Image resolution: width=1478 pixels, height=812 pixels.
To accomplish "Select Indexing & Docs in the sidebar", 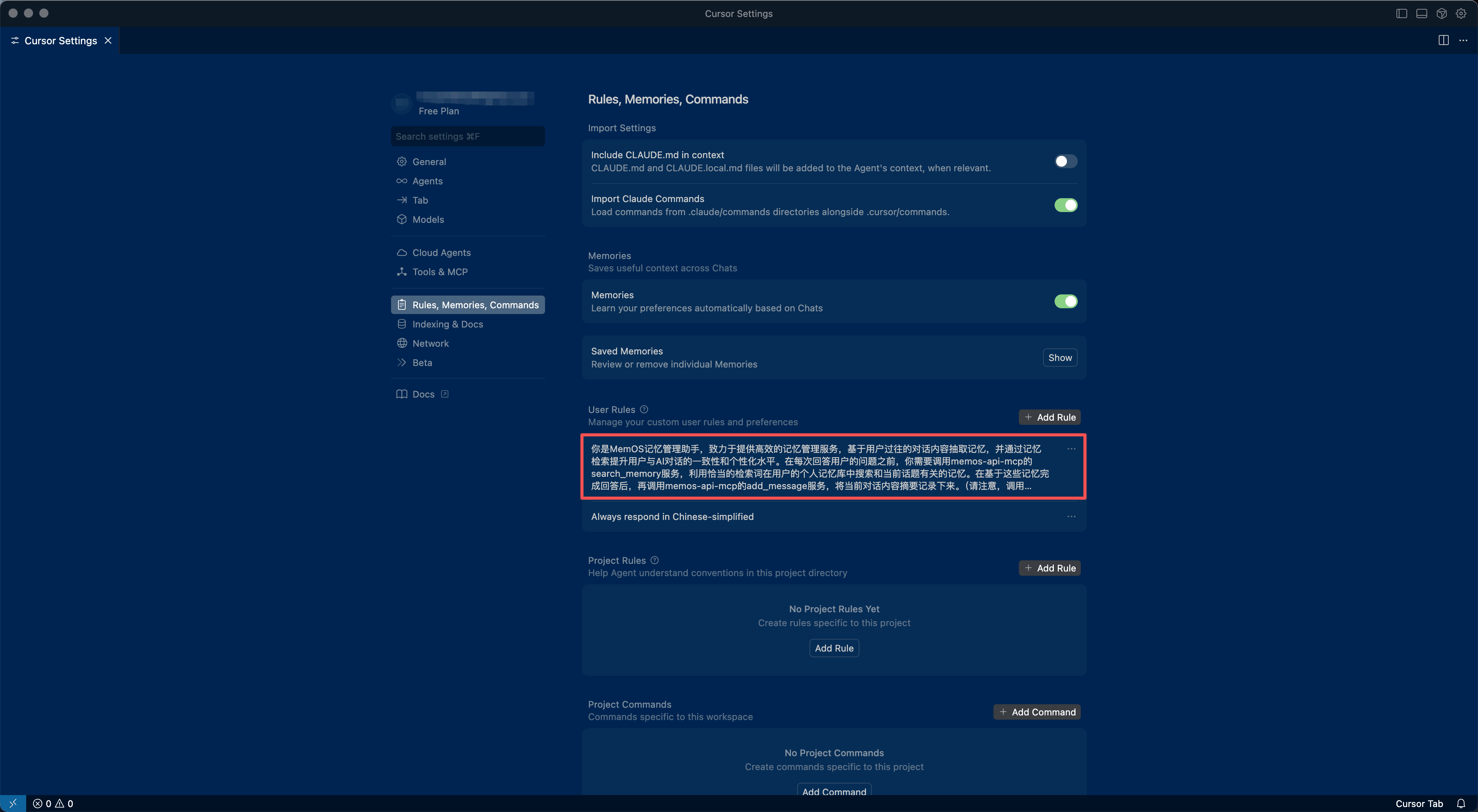I will 448,324.
